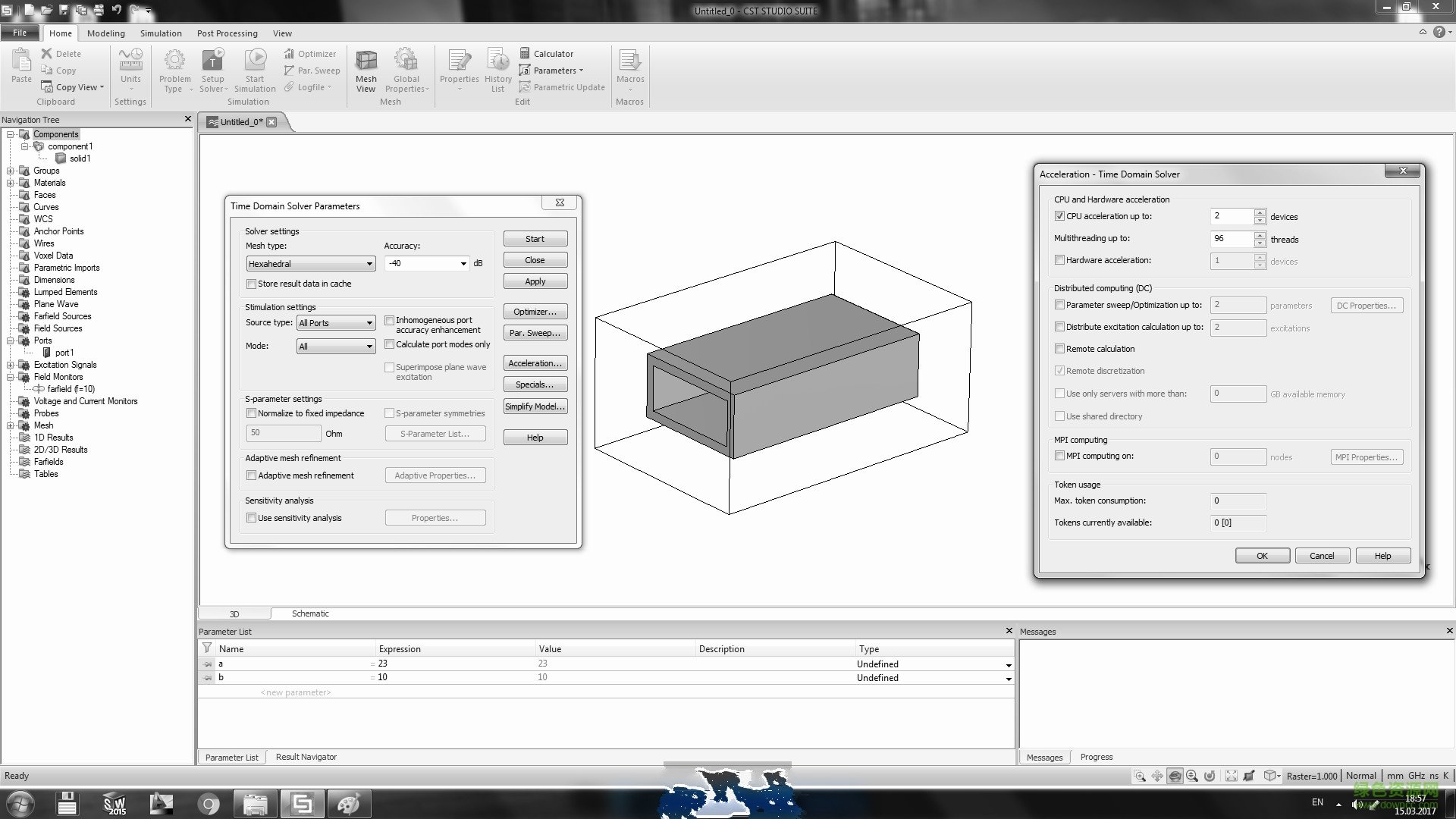The width and height of the screenshot is (1456, 819).
Task: Increase Multithreading threads with the up stepper
Action: pyautogui.click(x=1260, y=235)
